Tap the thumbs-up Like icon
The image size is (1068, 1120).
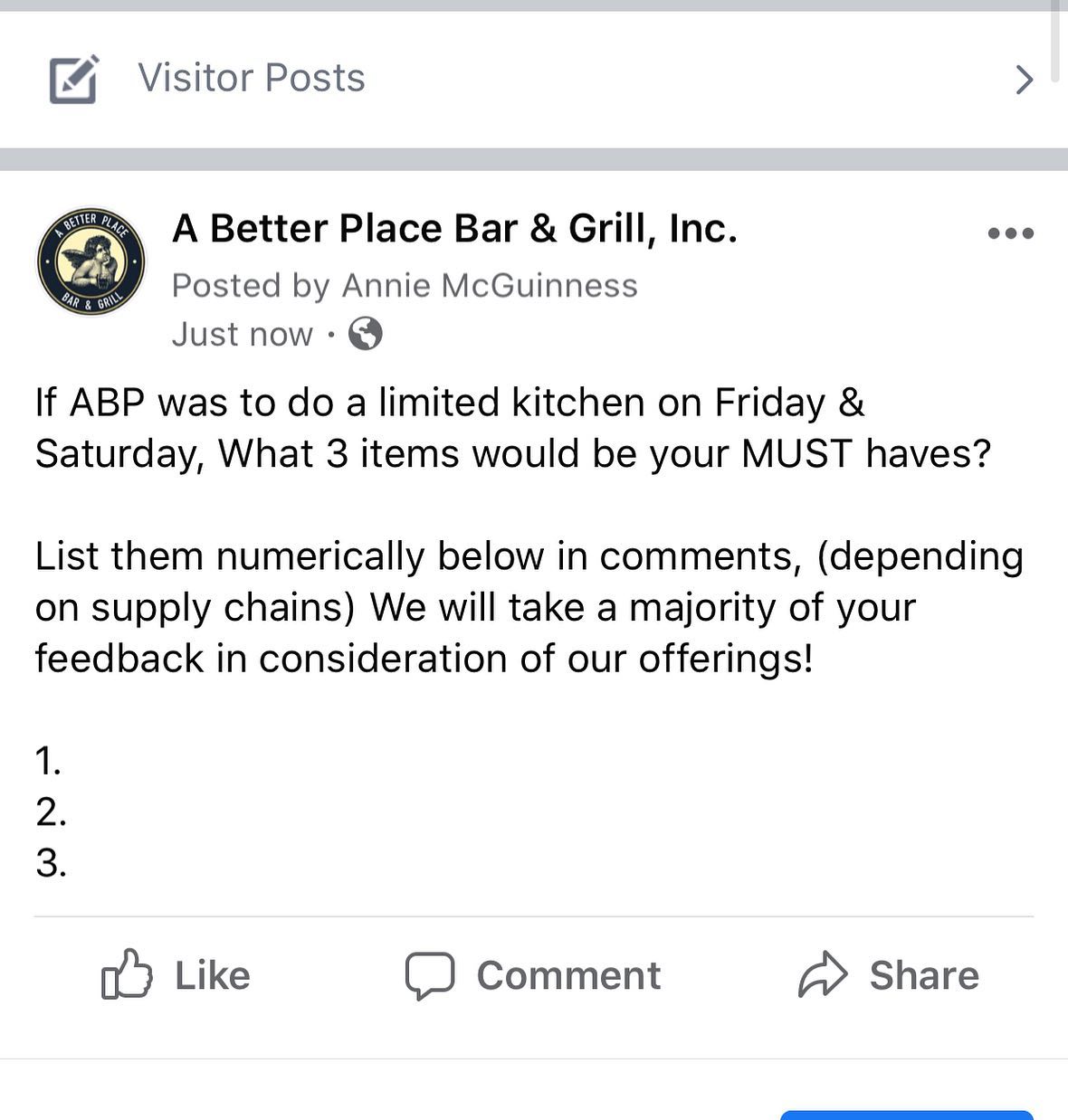click(126, 974)
